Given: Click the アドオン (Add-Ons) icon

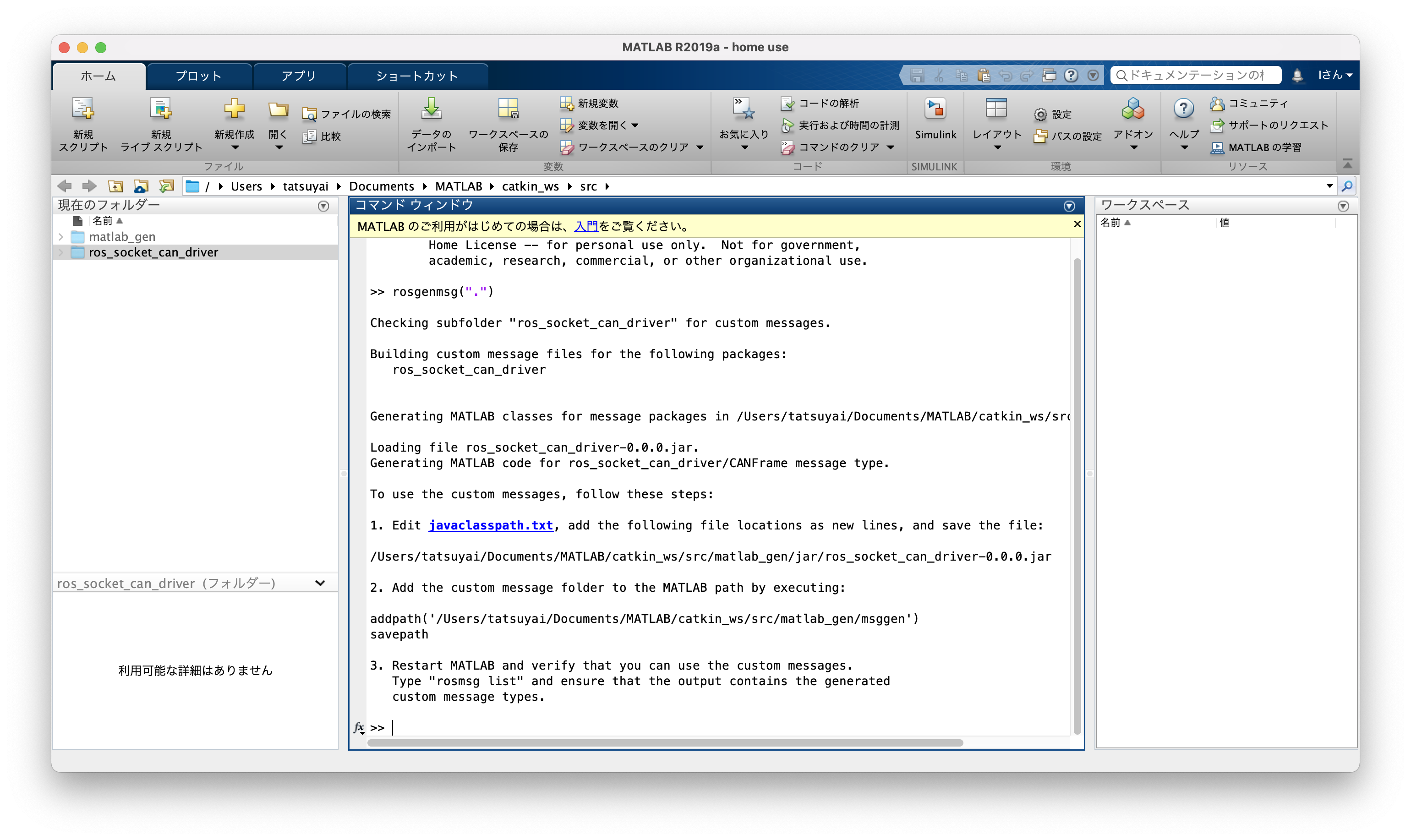Looking at the screenshot, I should click(x=1132, y=108).
